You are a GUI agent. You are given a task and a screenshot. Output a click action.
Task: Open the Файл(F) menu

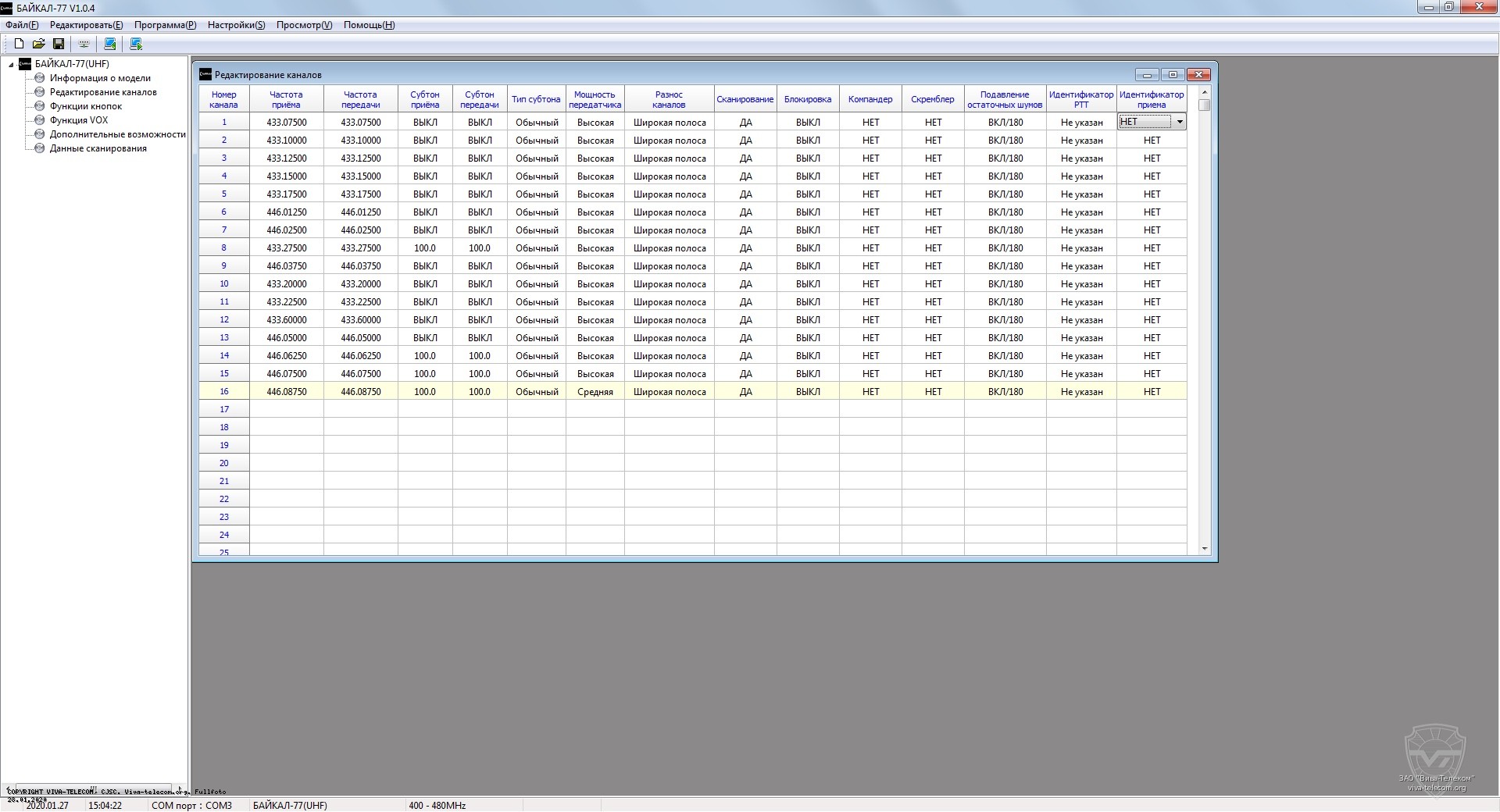22,25
